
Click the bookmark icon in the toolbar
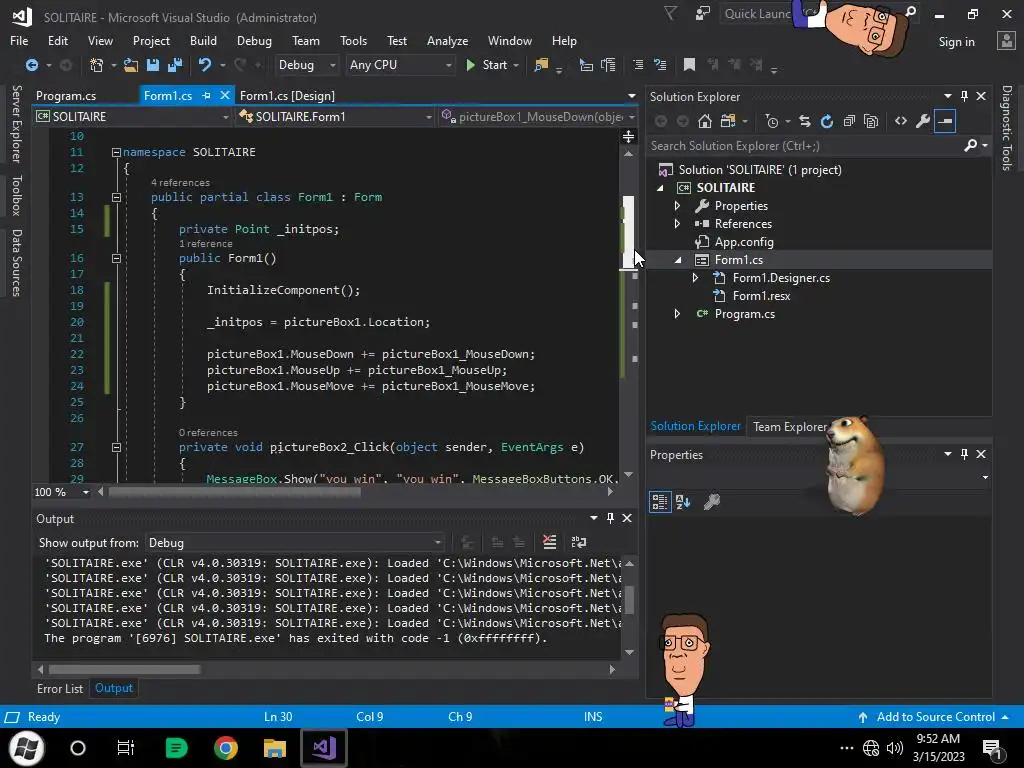[689, 65]
